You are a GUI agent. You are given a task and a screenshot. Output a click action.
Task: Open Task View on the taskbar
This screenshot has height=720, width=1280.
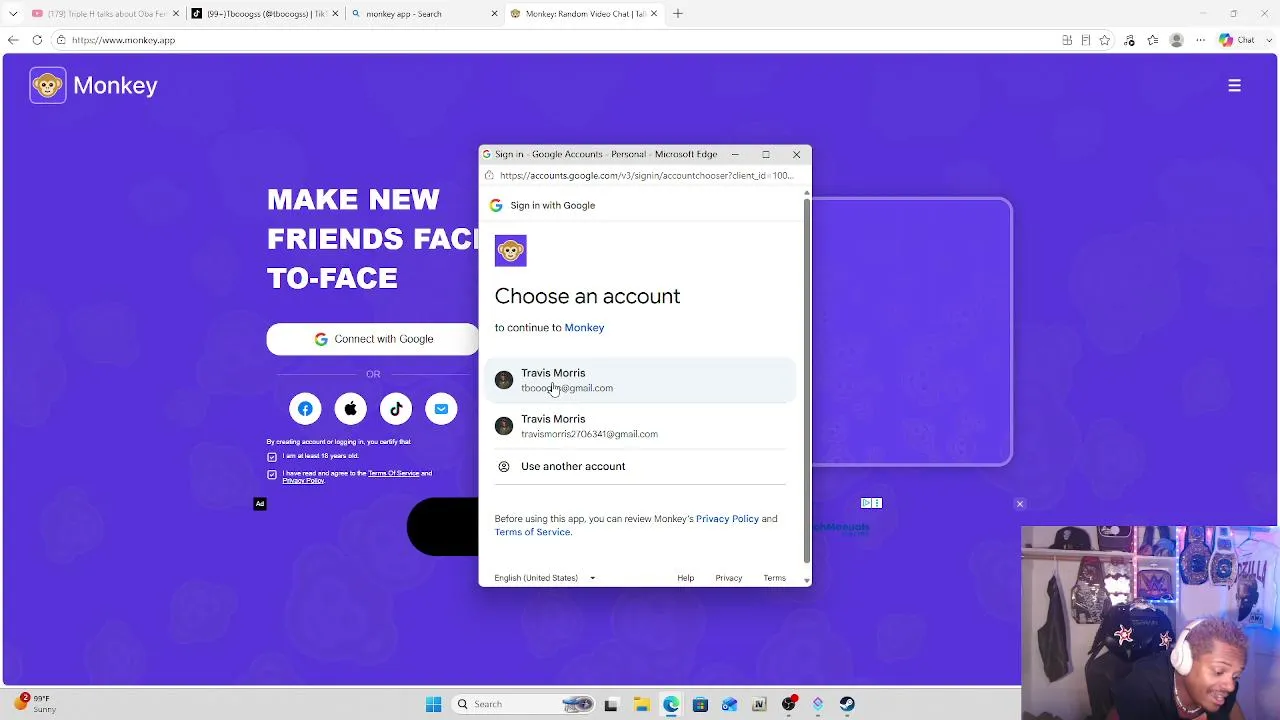[611, 705]
